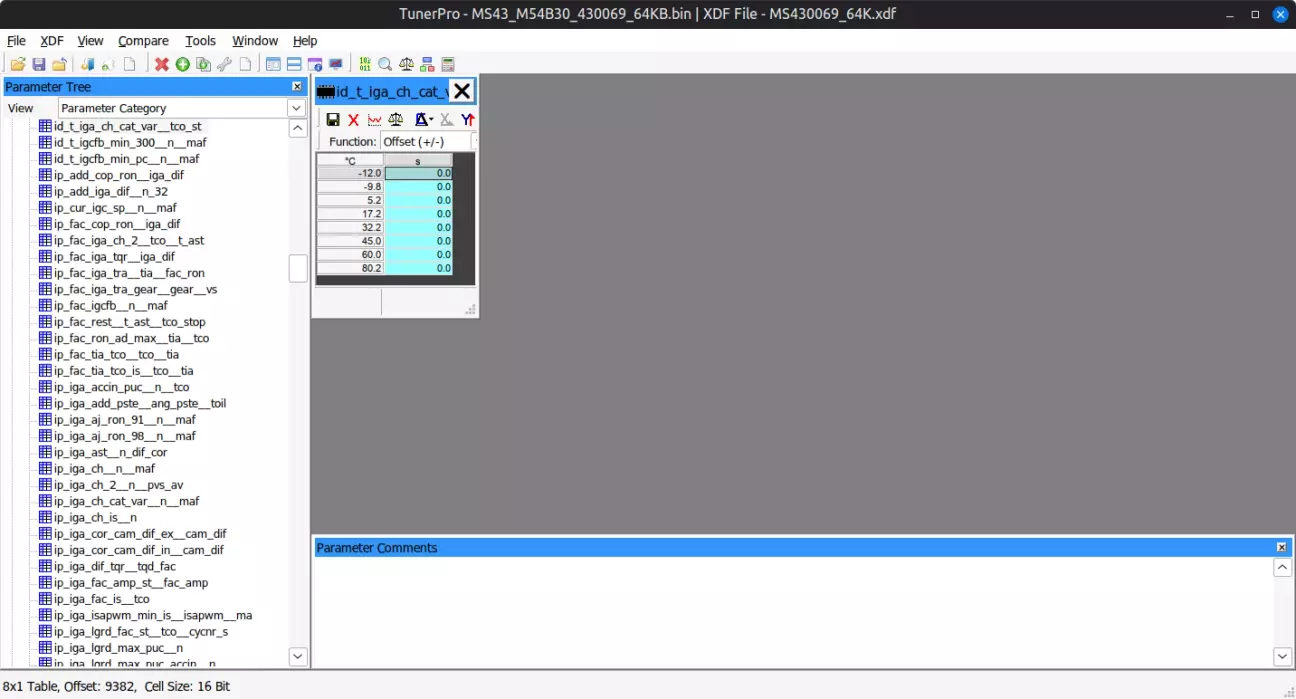Image resolution: width=1296 pixels, height=699 pixels.
Task: Click the graph view icon in table editor
Action: pos(374,120)
